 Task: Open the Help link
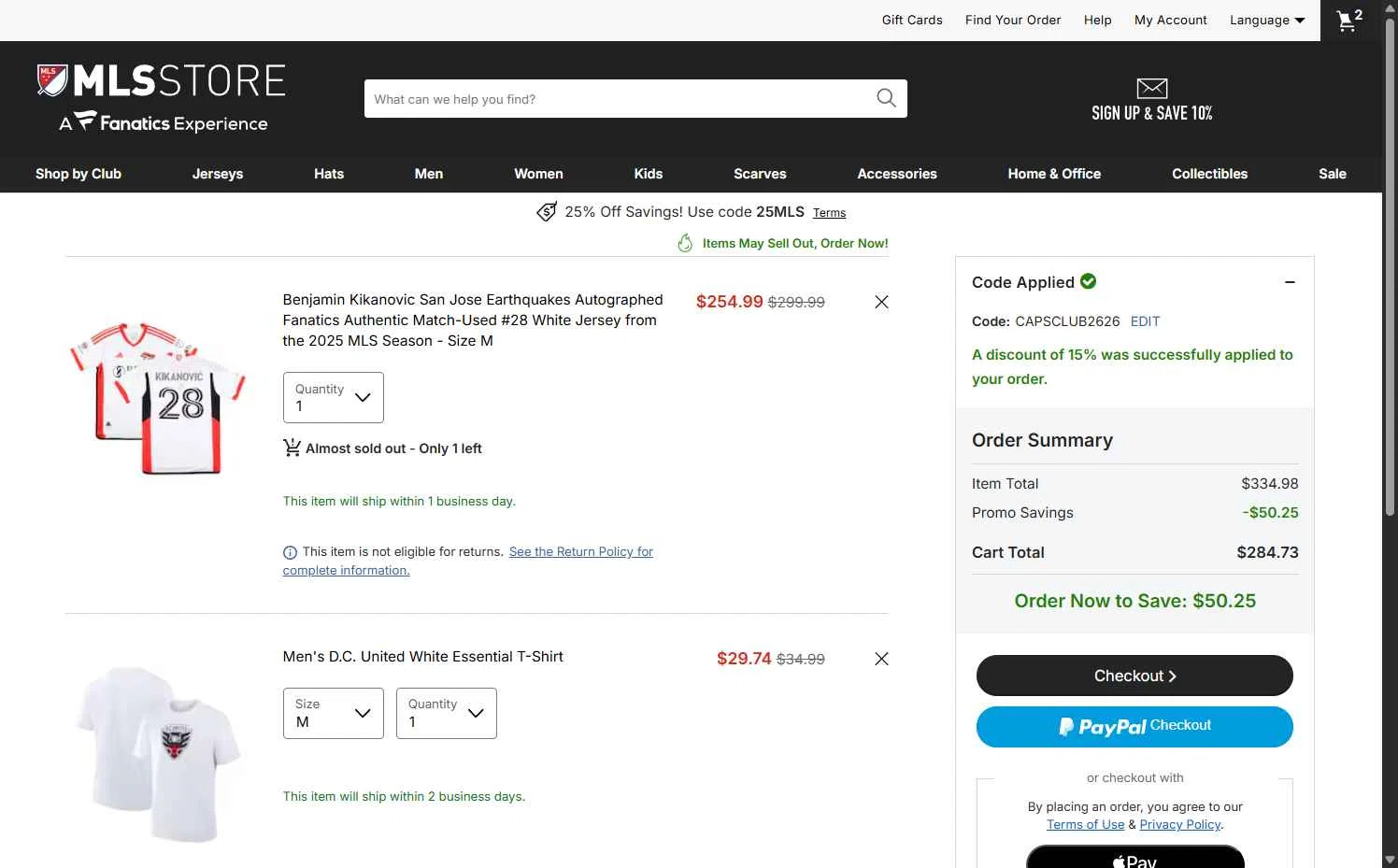[1098, 20]
